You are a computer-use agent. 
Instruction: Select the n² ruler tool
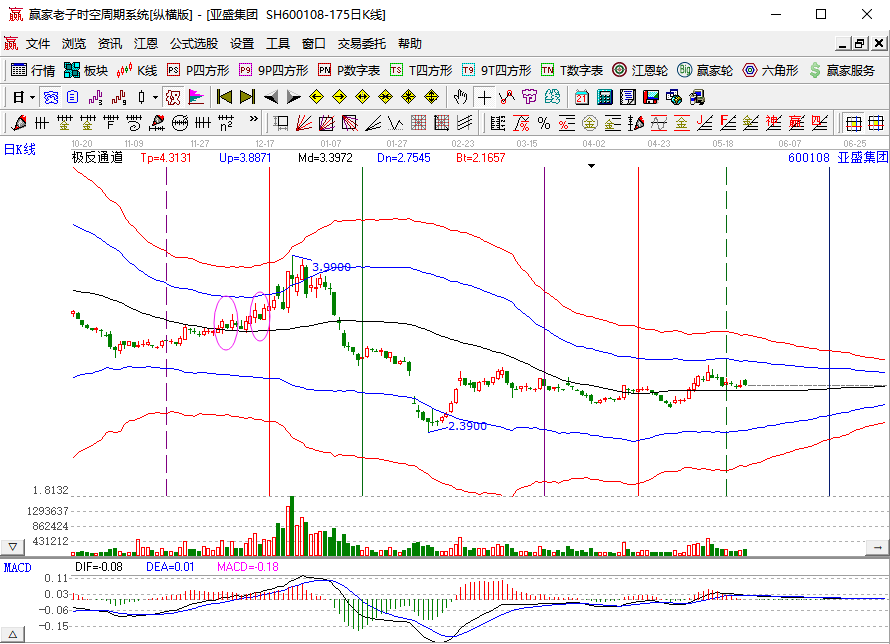226,123
